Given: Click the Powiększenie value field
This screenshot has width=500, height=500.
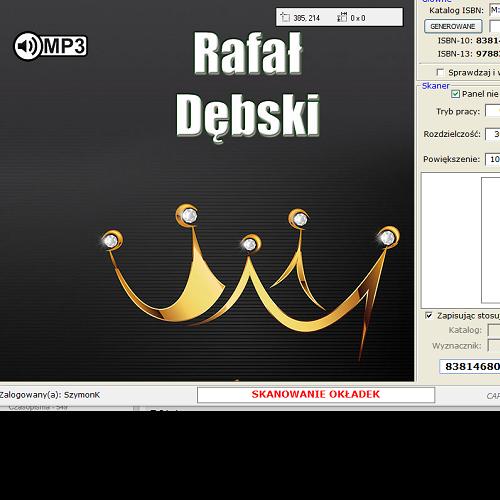Looking at the screenshot, I should click(493, 159).
